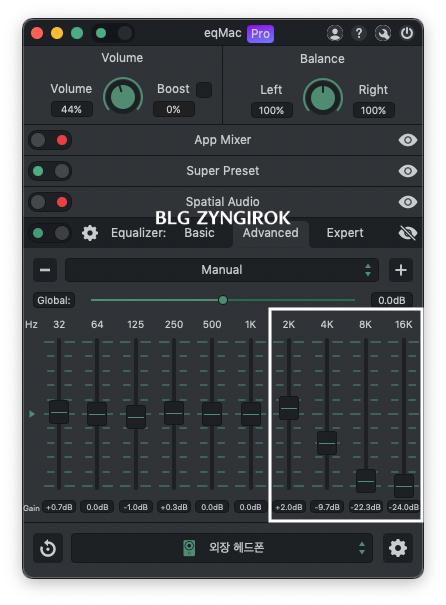Click the 32 Hz band slider
This screenshot has width=446, height=605.
tap(59, 412)
